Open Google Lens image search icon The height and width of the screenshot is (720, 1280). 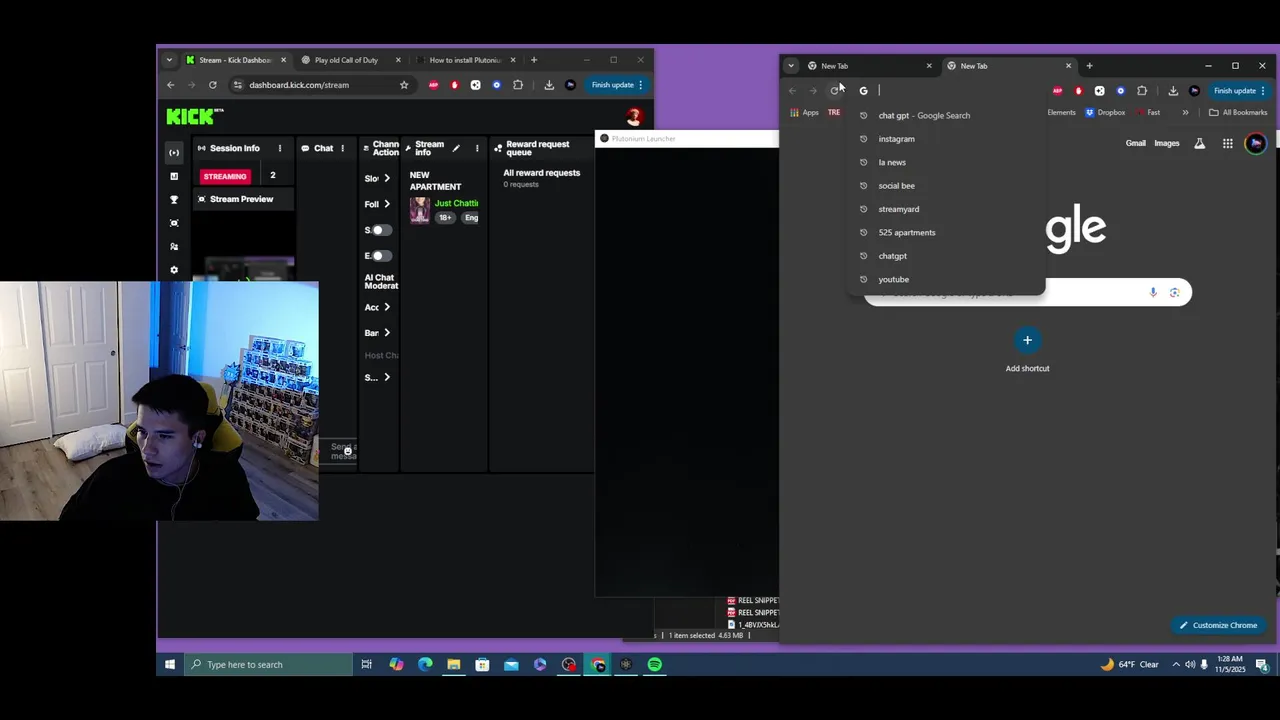tap(1174, 292)
